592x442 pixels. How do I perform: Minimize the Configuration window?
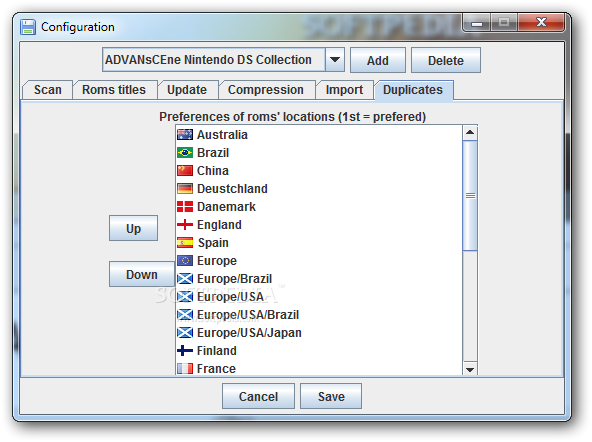click(477, 23)
